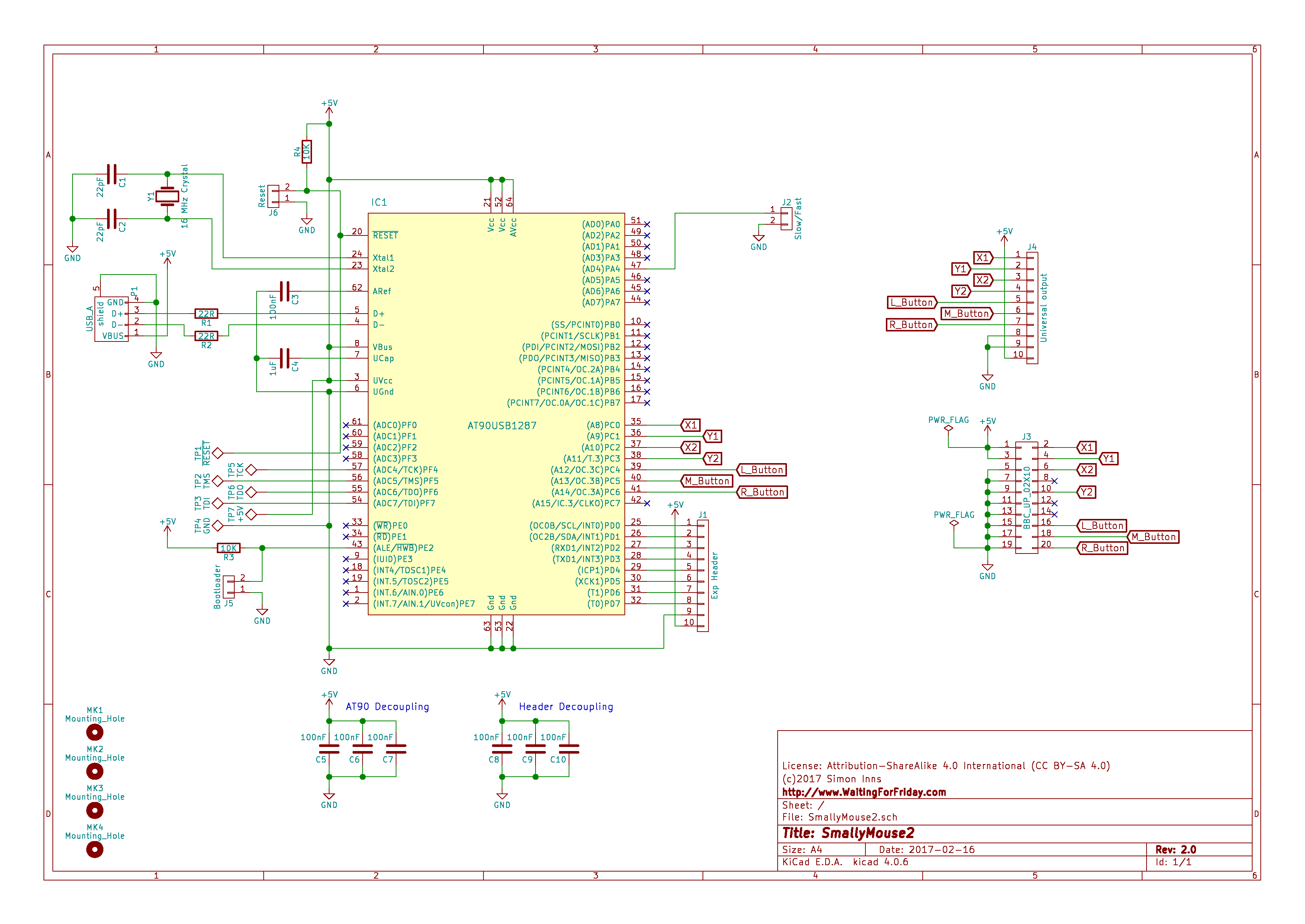Select the C8 header decoupling capacitor
The height and width of the screenshot is (924, 1305).
[x=502, y=749]
